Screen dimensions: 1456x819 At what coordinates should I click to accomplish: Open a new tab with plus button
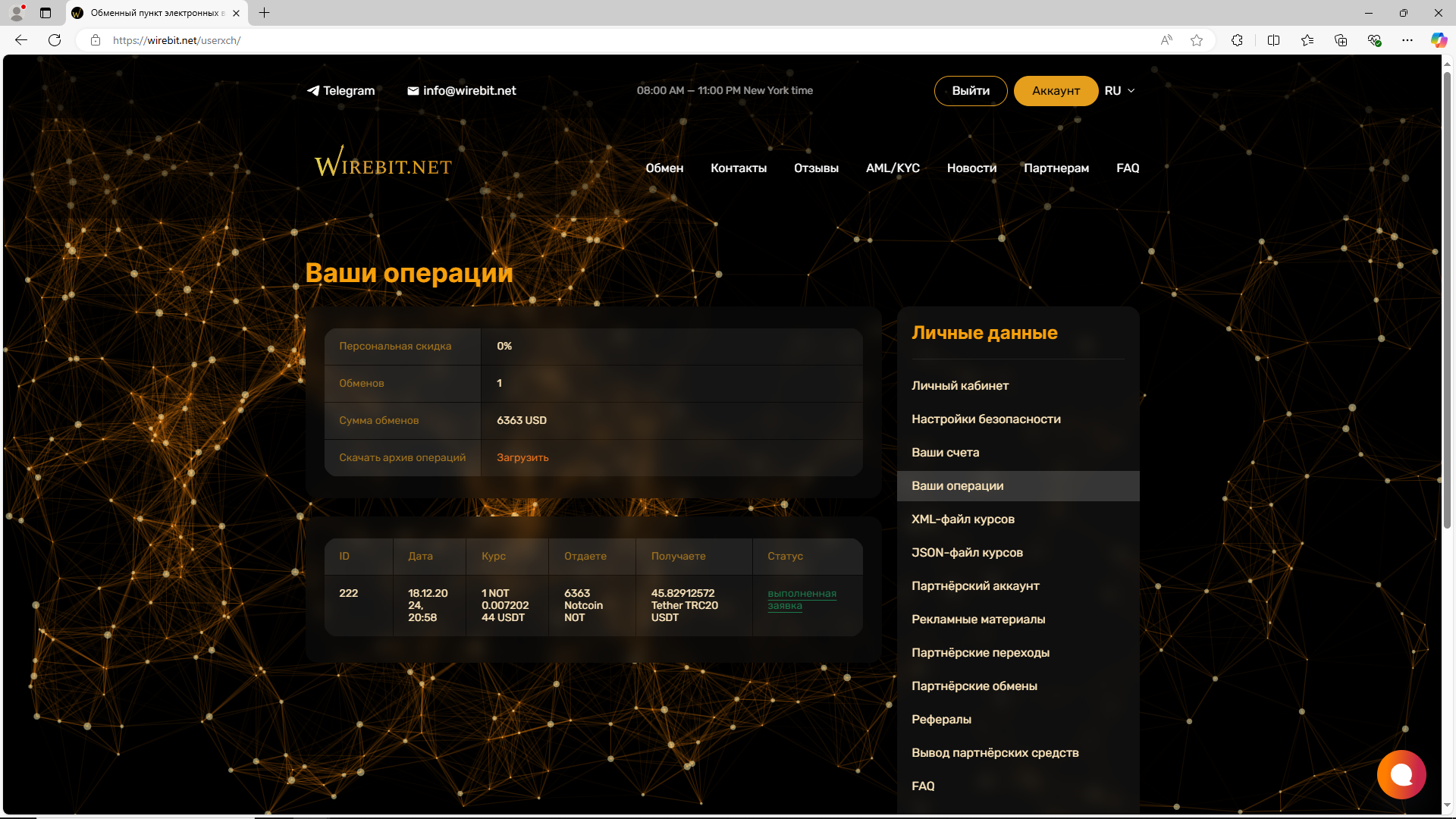click(264, 13)
